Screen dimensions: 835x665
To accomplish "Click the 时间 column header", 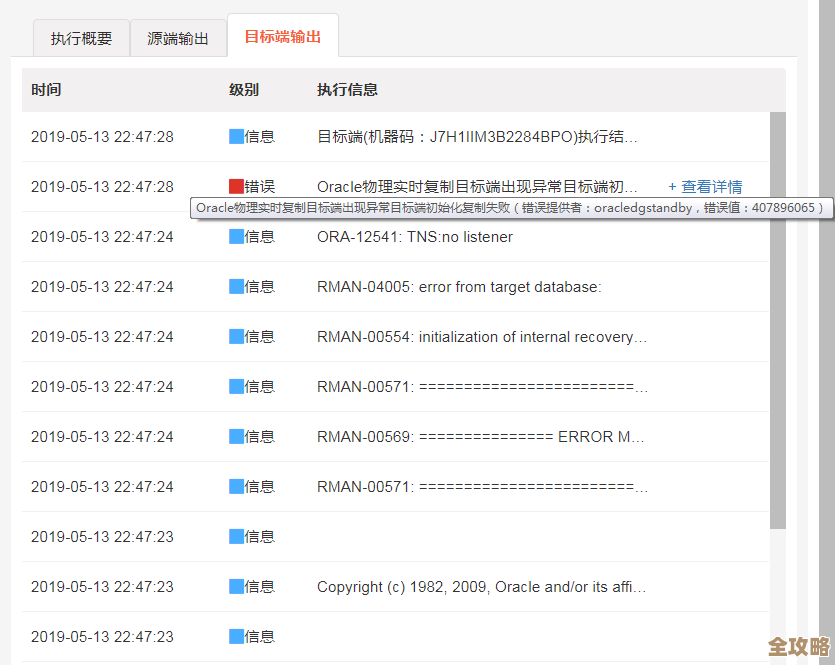I will click(x=45, y=89).
